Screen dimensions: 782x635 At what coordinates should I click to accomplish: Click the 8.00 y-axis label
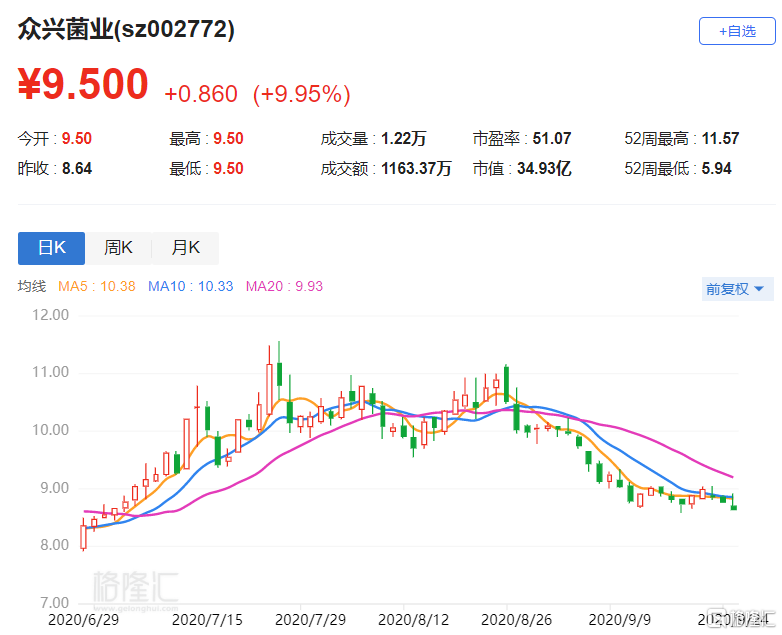[54, 545]
